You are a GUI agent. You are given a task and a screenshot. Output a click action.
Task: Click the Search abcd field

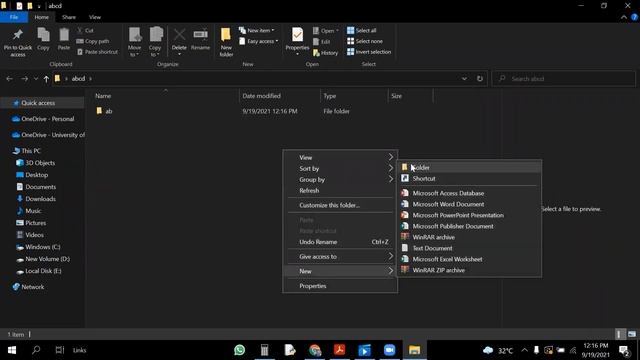[564, 78]
